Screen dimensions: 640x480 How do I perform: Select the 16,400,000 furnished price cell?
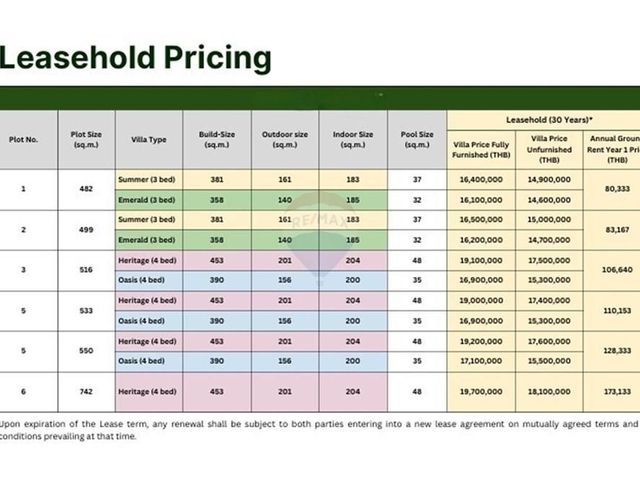[481, 180]
